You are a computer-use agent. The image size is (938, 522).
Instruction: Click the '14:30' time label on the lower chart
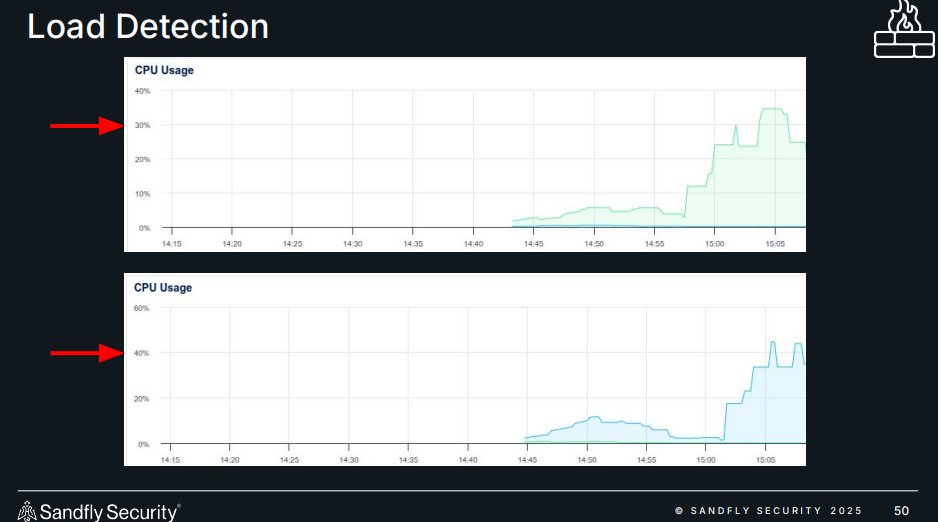(x=349, y=460)
